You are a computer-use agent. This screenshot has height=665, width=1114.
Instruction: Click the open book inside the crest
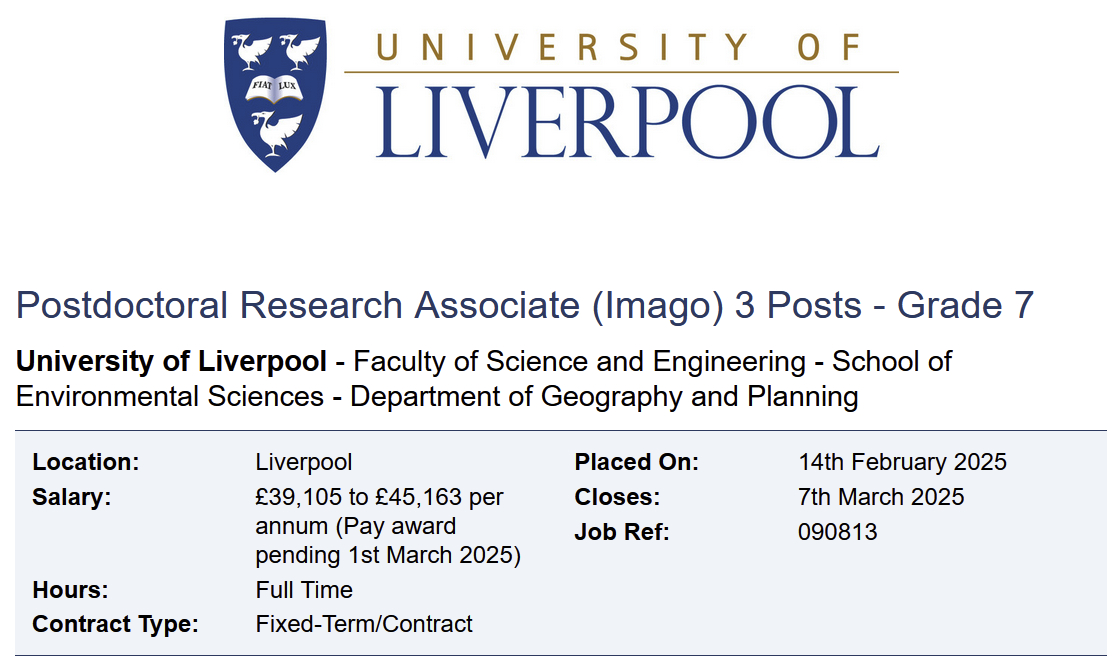point(274,88)
